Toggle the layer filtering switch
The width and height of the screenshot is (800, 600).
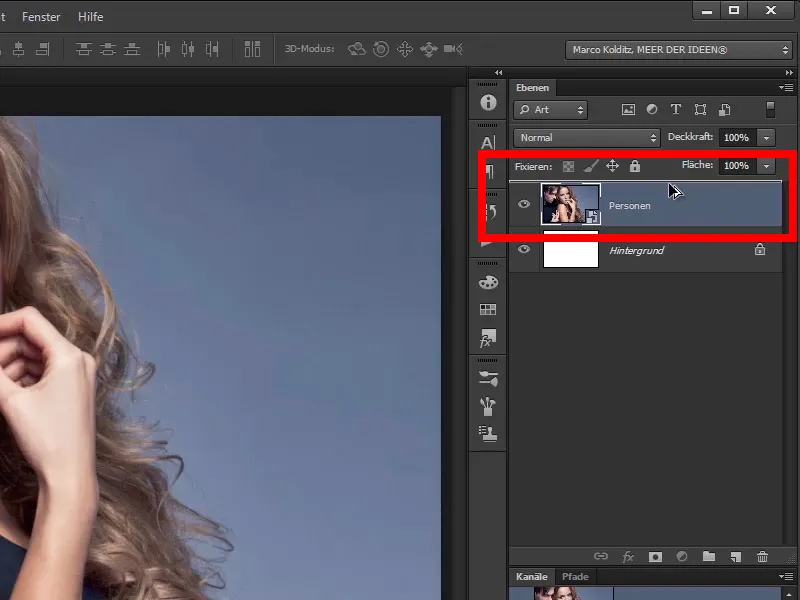pos(770,110)
